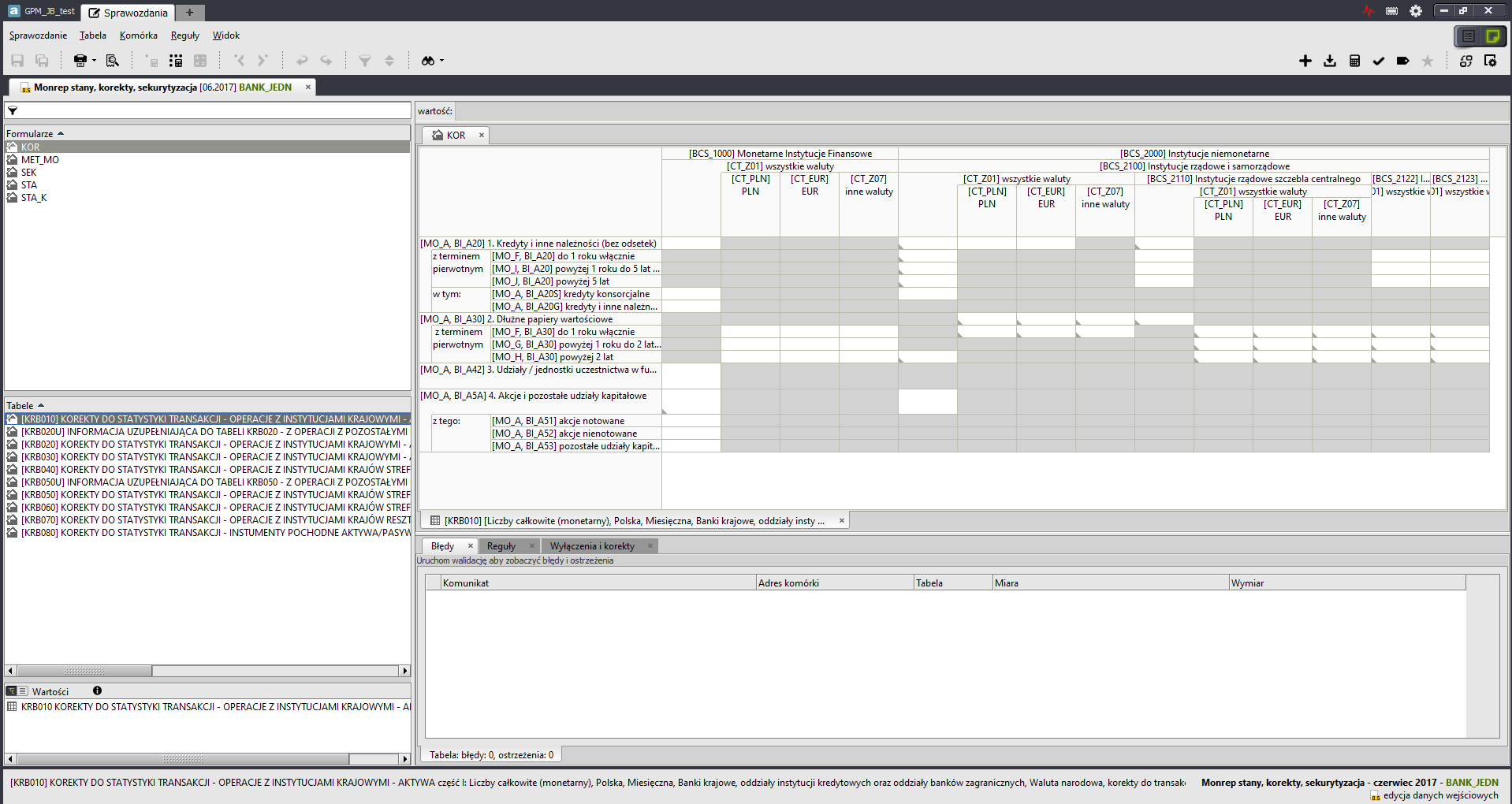Click the plus add icon
1512x804 pixels.
[x=1305, y=61]
